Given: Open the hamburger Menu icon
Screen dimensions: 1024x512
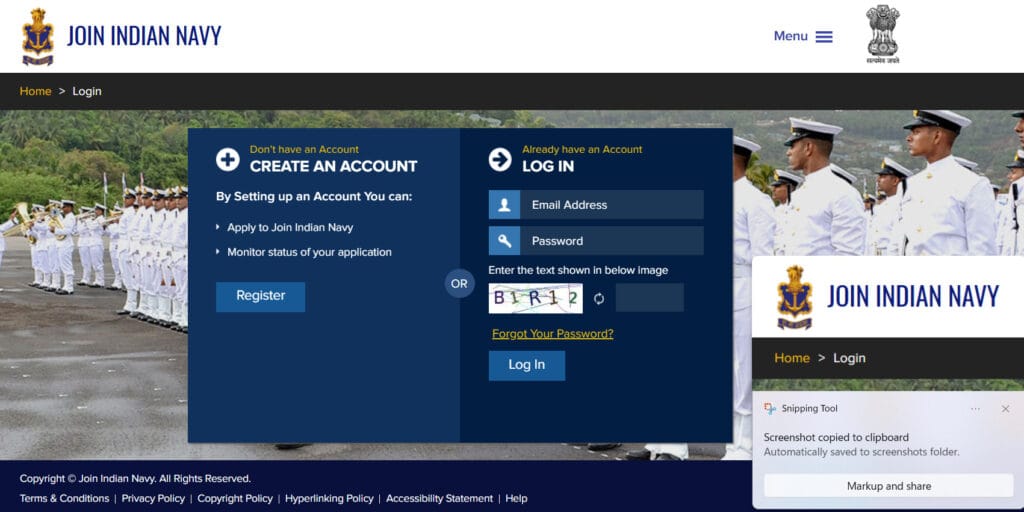Looking at the screenshot, I should [x=824, y=37].
